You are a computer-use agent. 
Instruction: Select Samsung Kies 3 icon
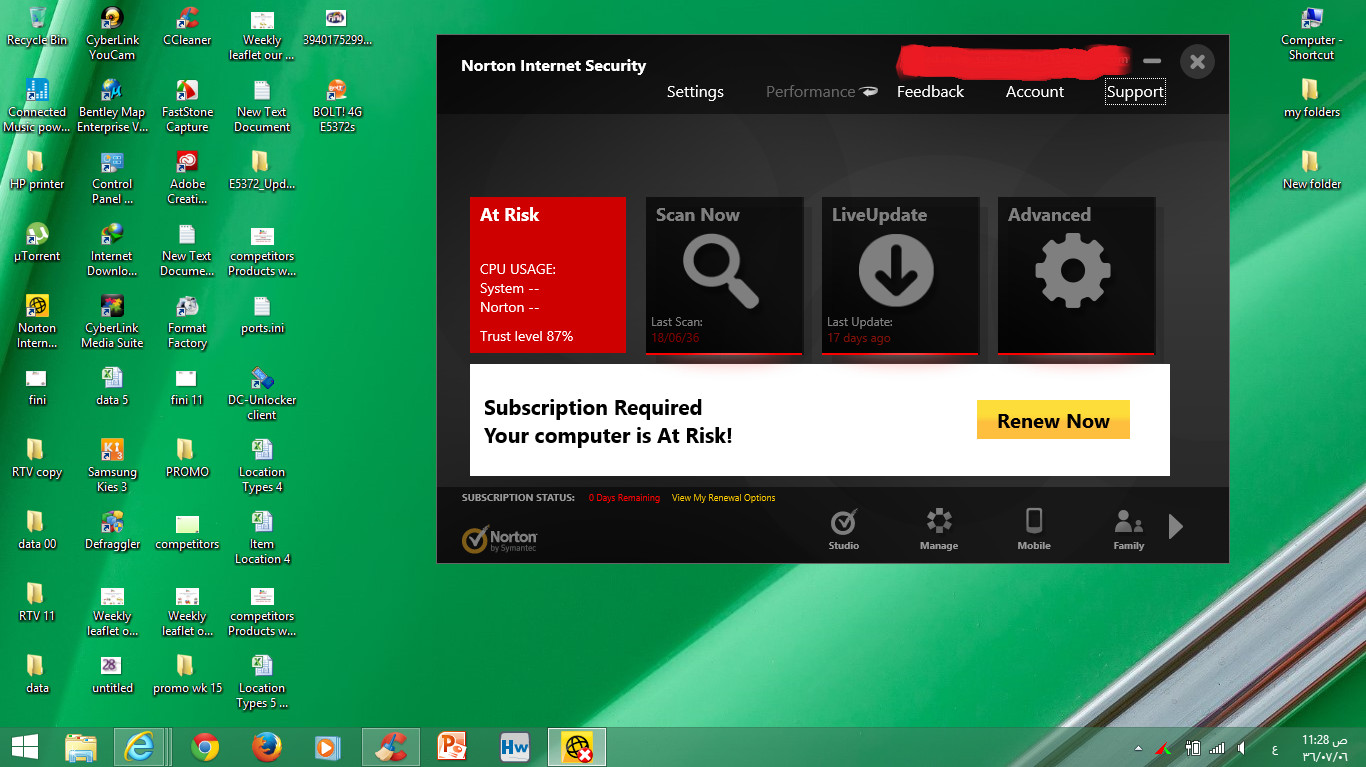tap(112, 465)
